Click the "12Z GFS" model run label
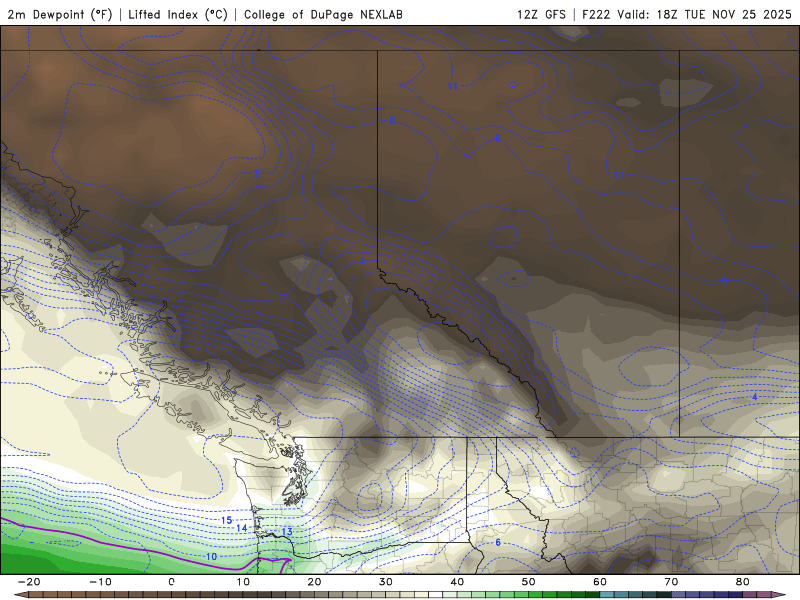The height and width of the screenshot is (600, 800). (541, 14)
